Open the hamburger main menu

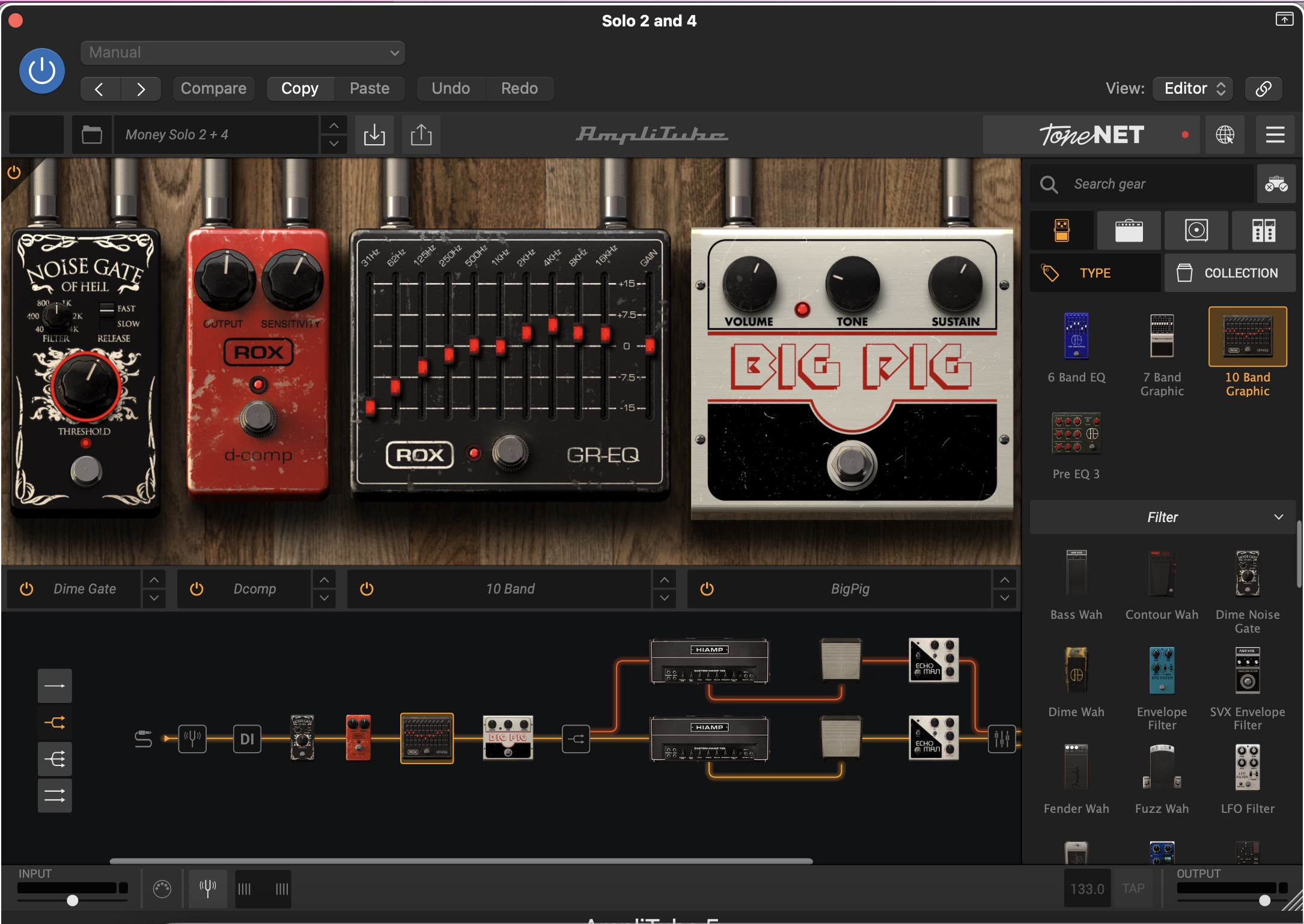coord(1275,135)
